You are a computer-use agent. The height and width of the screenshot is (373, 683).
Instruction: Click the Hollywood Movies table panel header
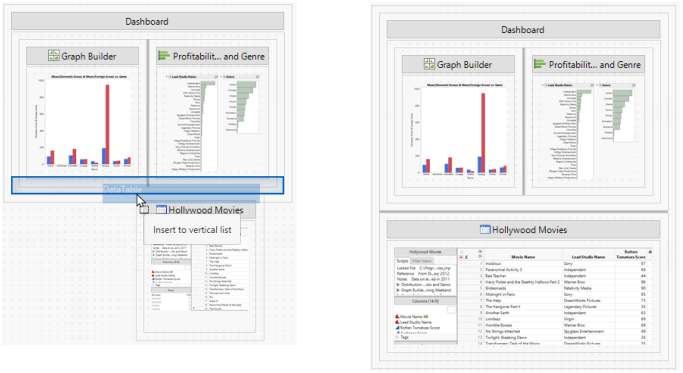point(425,252)
